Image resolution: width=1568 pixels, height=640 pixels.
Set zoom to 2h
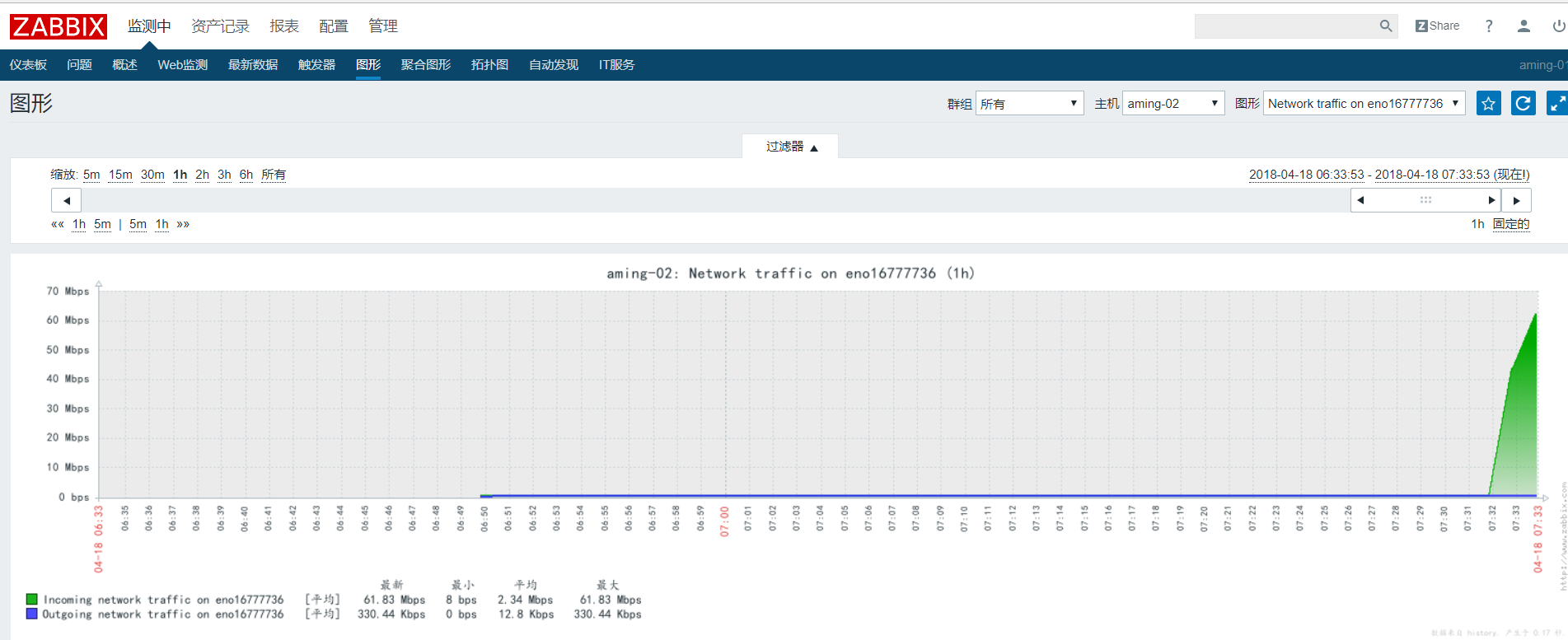(x=202, y=175)
